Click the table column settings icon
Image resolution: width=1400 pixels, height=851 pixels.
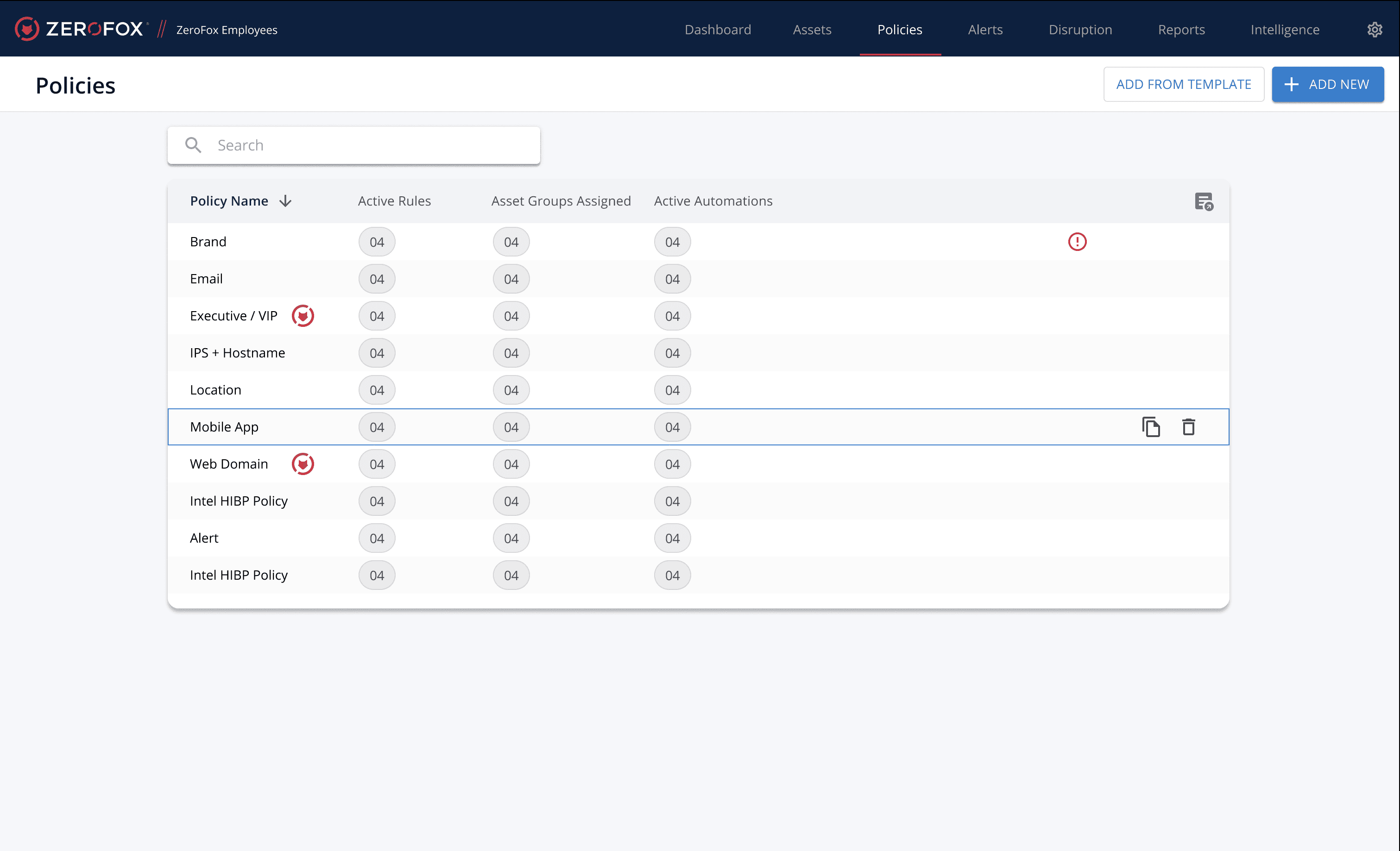point(1204,201)
